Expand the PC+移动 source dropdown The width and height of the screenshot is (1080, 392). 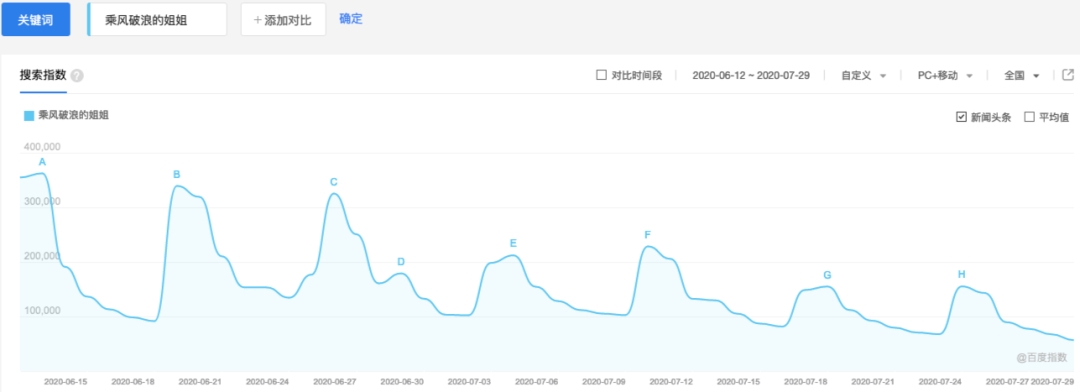(945, 76)
